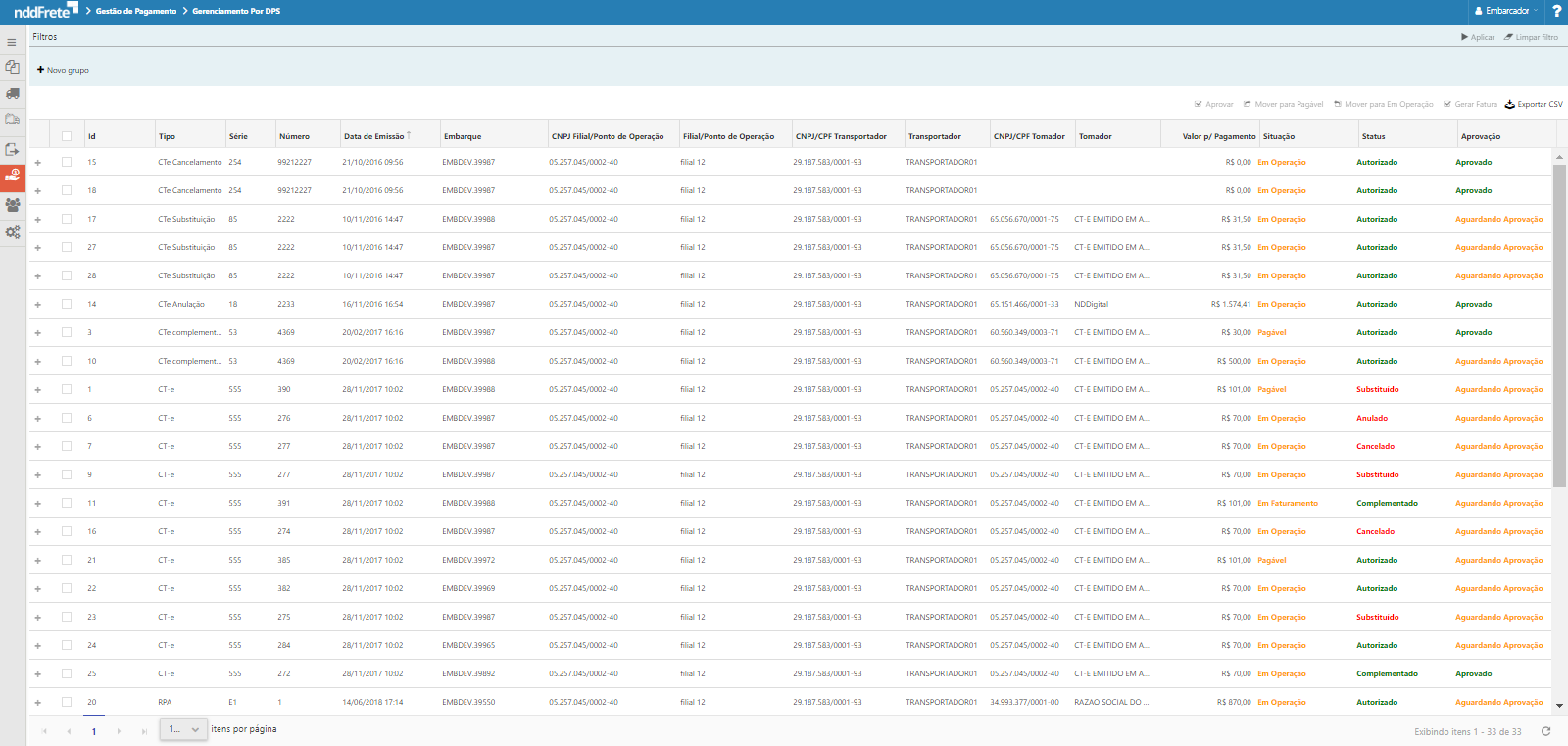
Task: Click the vertical scrollbar of the table
Action: (1559, 323)
